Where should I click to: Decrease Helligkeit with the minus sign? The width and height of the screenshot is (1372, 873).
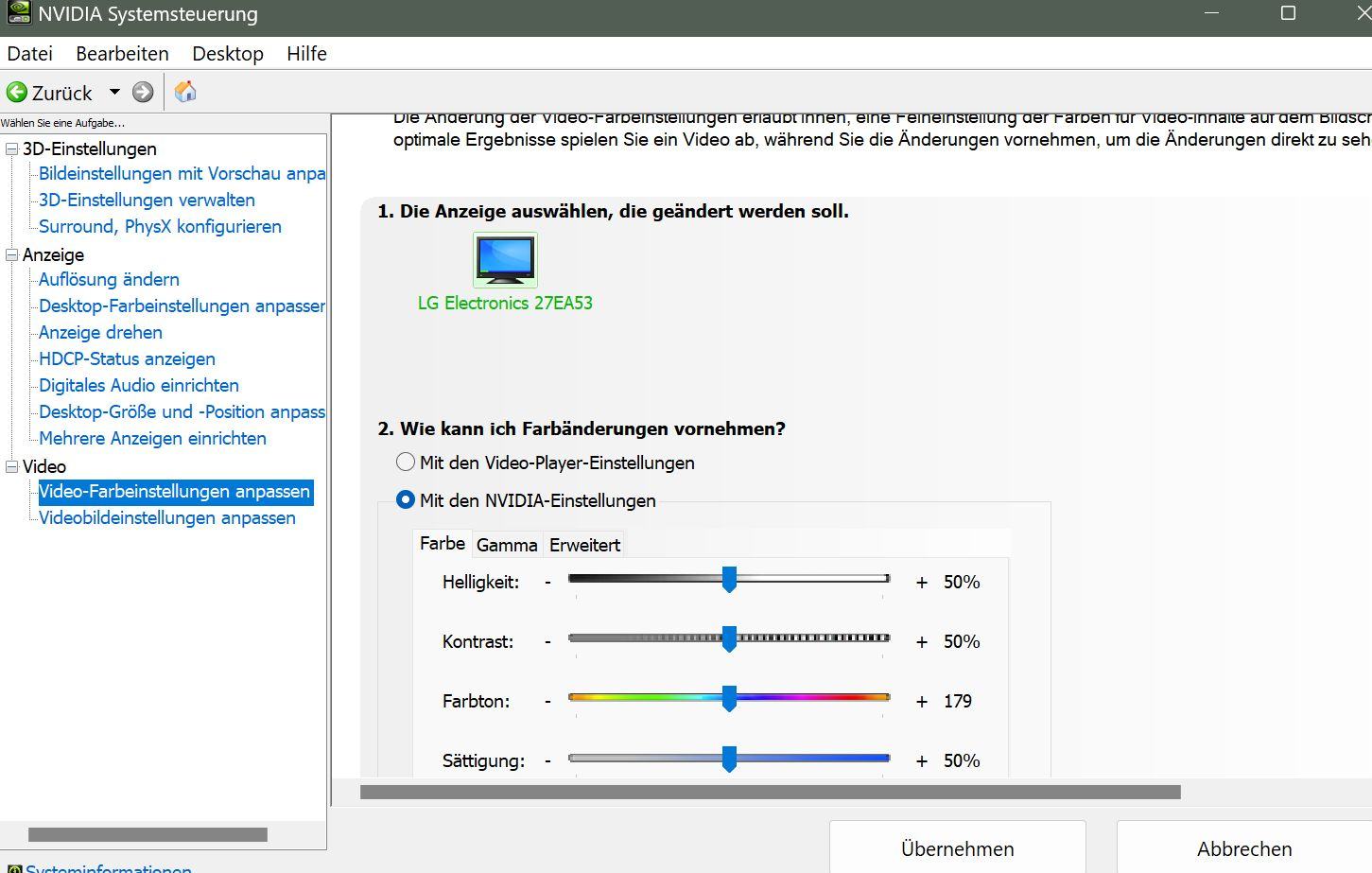point(547,583)
